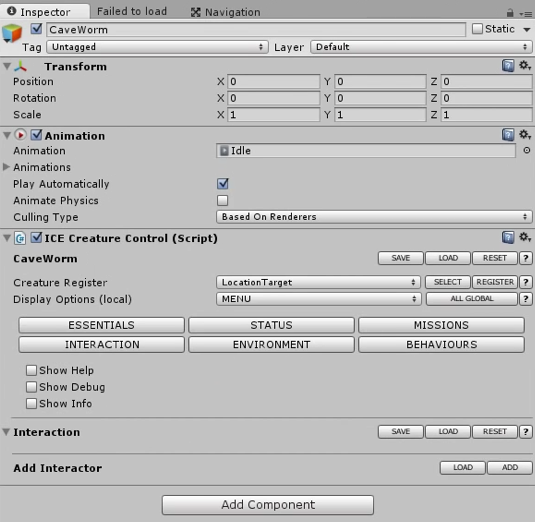This screenshot has width=535, height=522.
Task: Open Transform help reference icon
Action: [508, 66]
